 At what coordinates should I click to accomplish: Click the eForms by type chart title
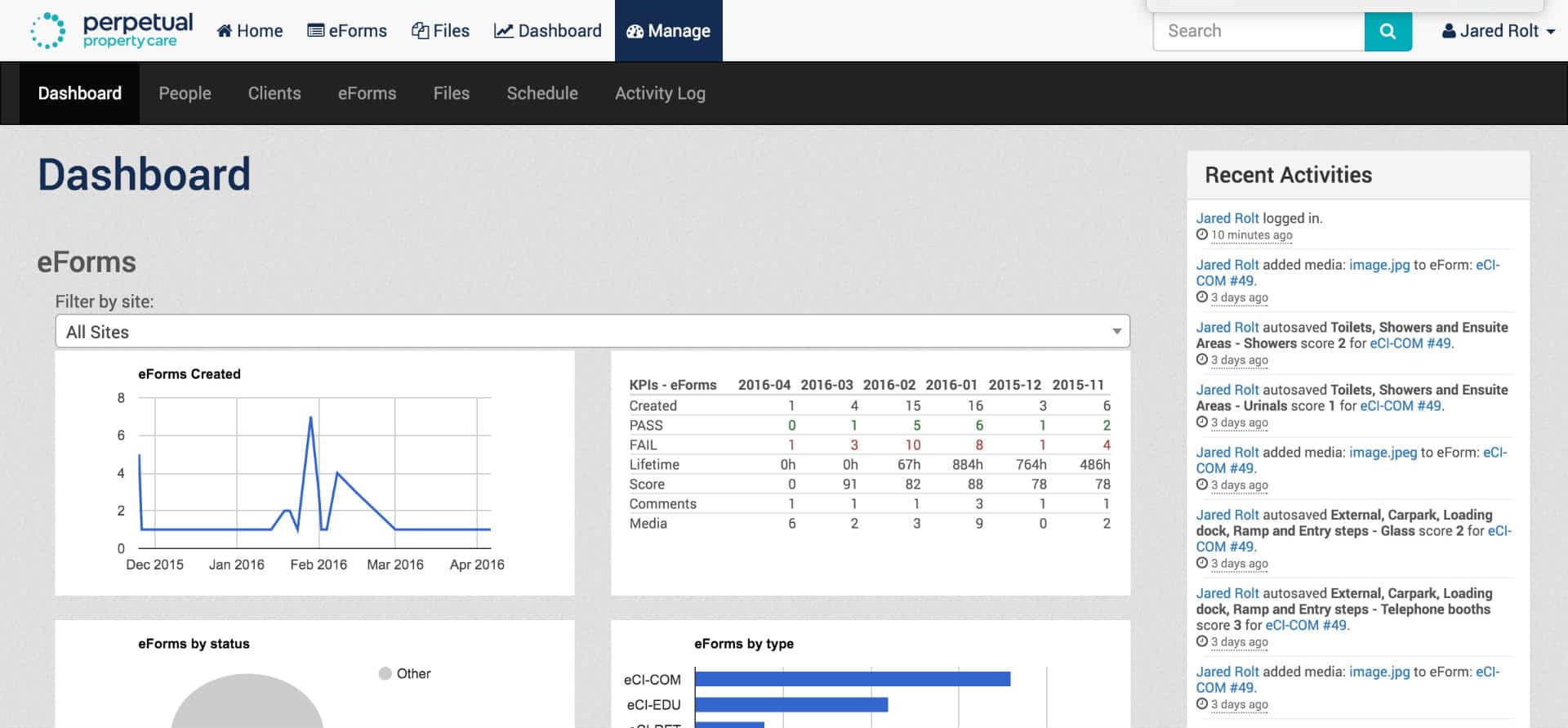[x=744, y=644]
